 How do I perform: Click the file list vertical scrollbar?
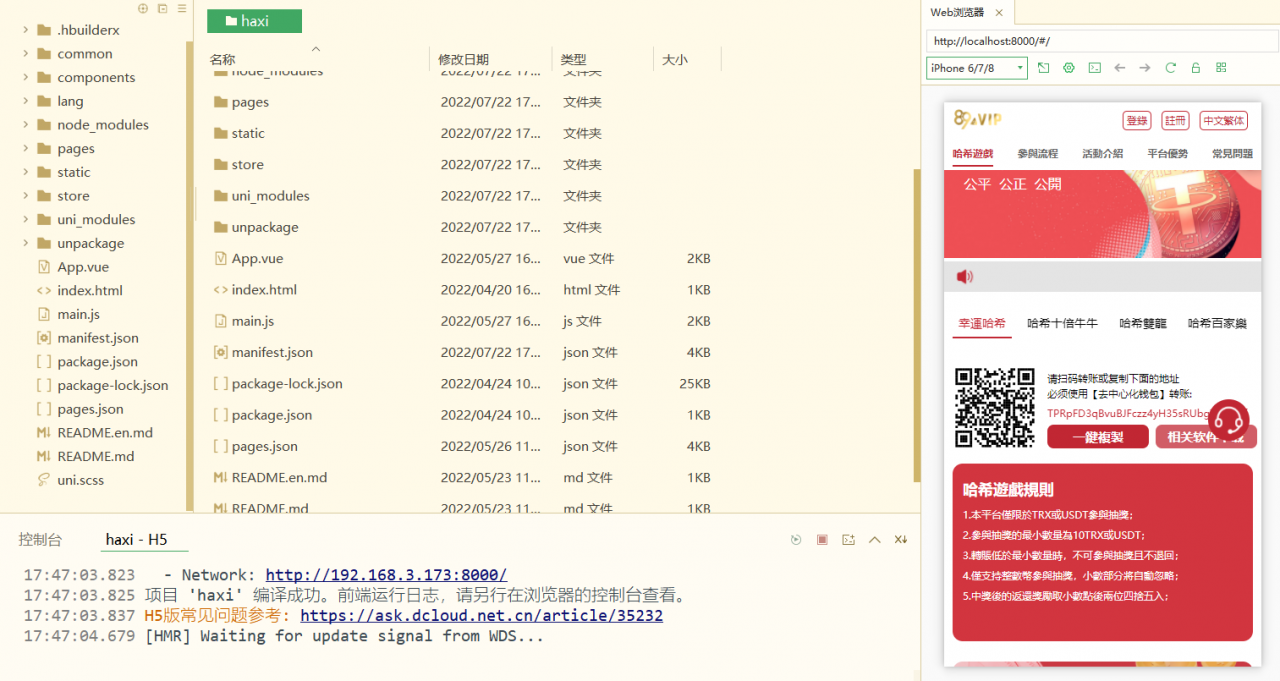click(x=915, y=320)
